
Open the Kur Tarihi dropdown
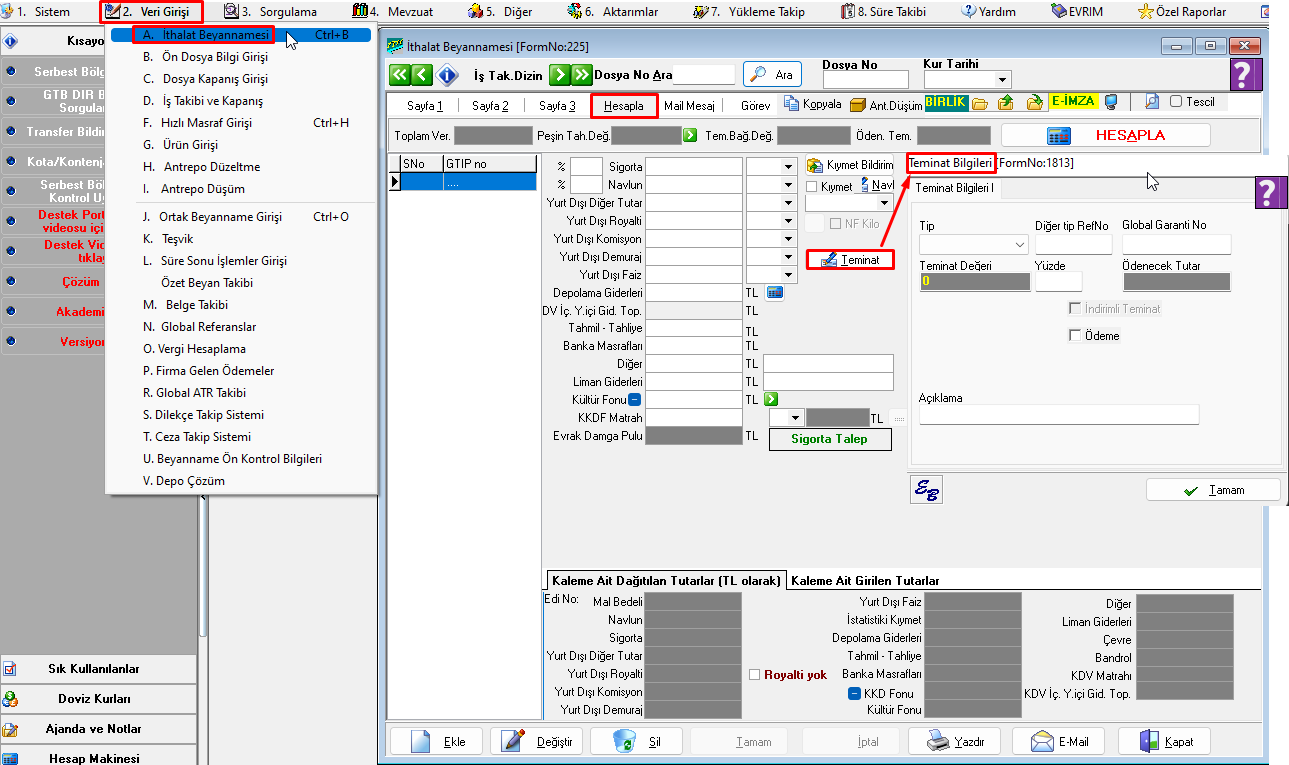pos(1002,80)
